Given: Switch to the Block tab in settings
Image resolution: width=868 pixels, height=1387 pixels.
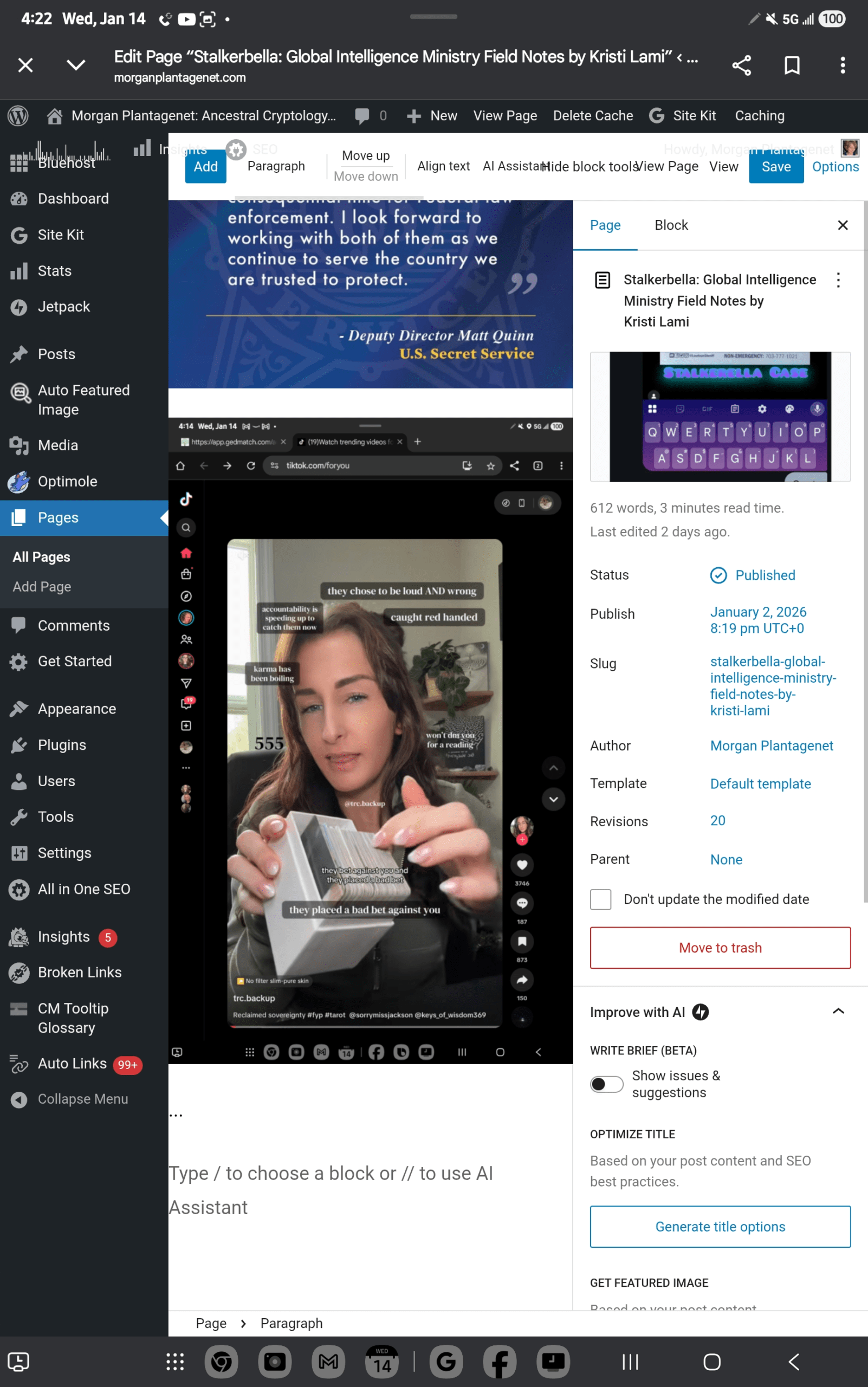Looking at the screenshot, I should pyautogui.click(x=671, y=225).
